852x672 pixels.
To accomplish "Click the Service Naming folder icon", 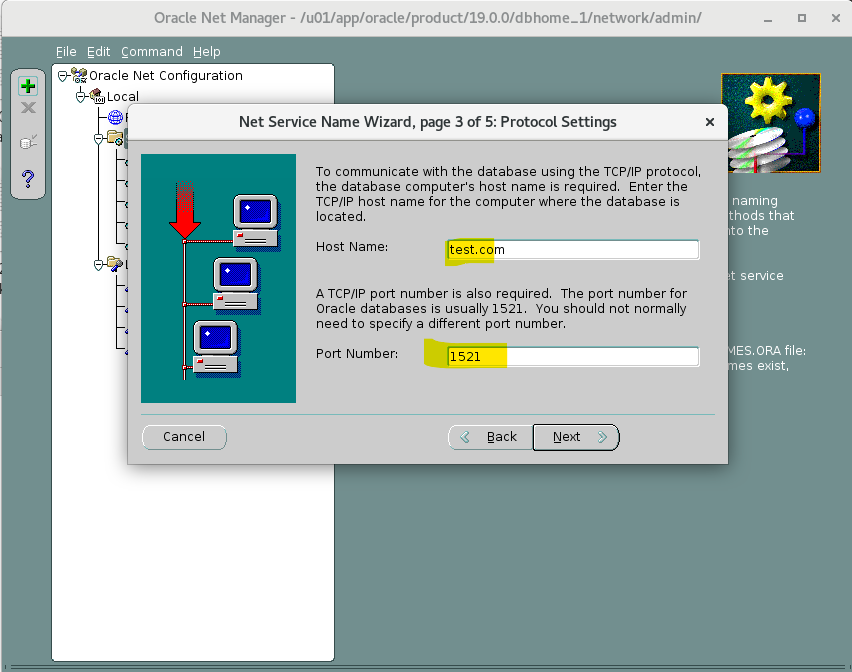I will point(115,137).
